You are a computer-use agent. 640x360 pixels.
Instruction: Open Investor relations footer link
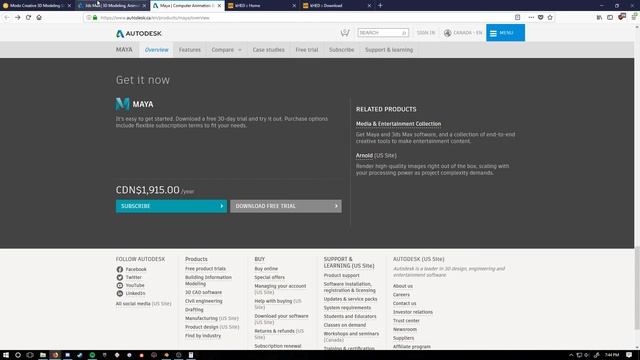click(x=413, y=312)
